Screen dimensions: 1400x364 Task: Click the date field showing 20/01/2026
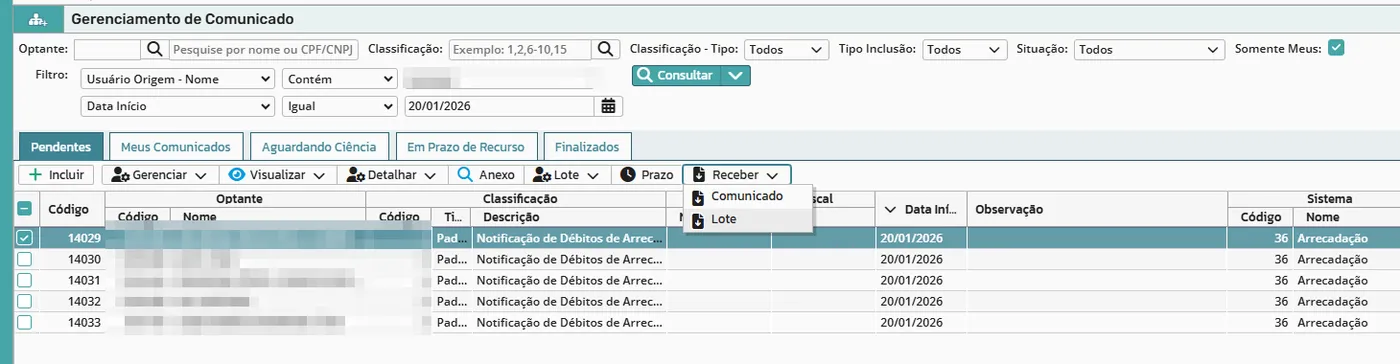[x=500, y=106]
